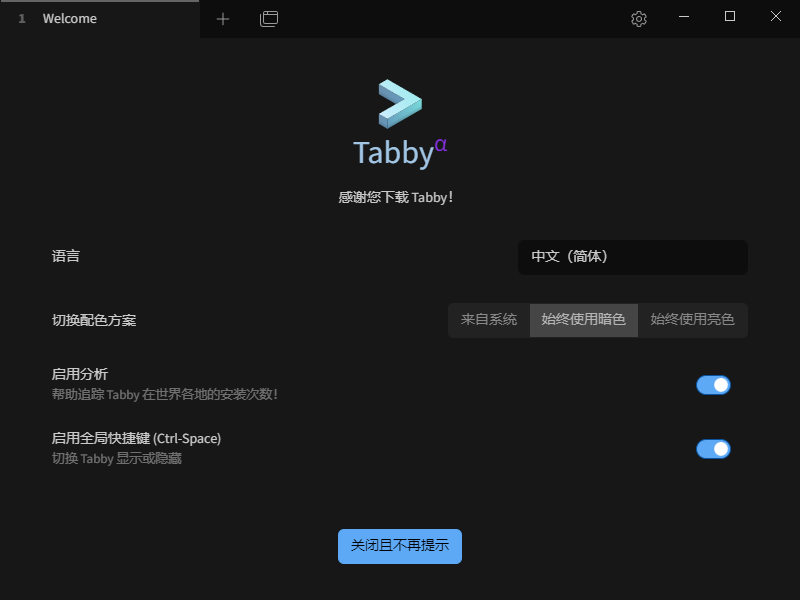Click the 感谢您下载 Tabby! text

pyautogui.click(x=395, y=197)
